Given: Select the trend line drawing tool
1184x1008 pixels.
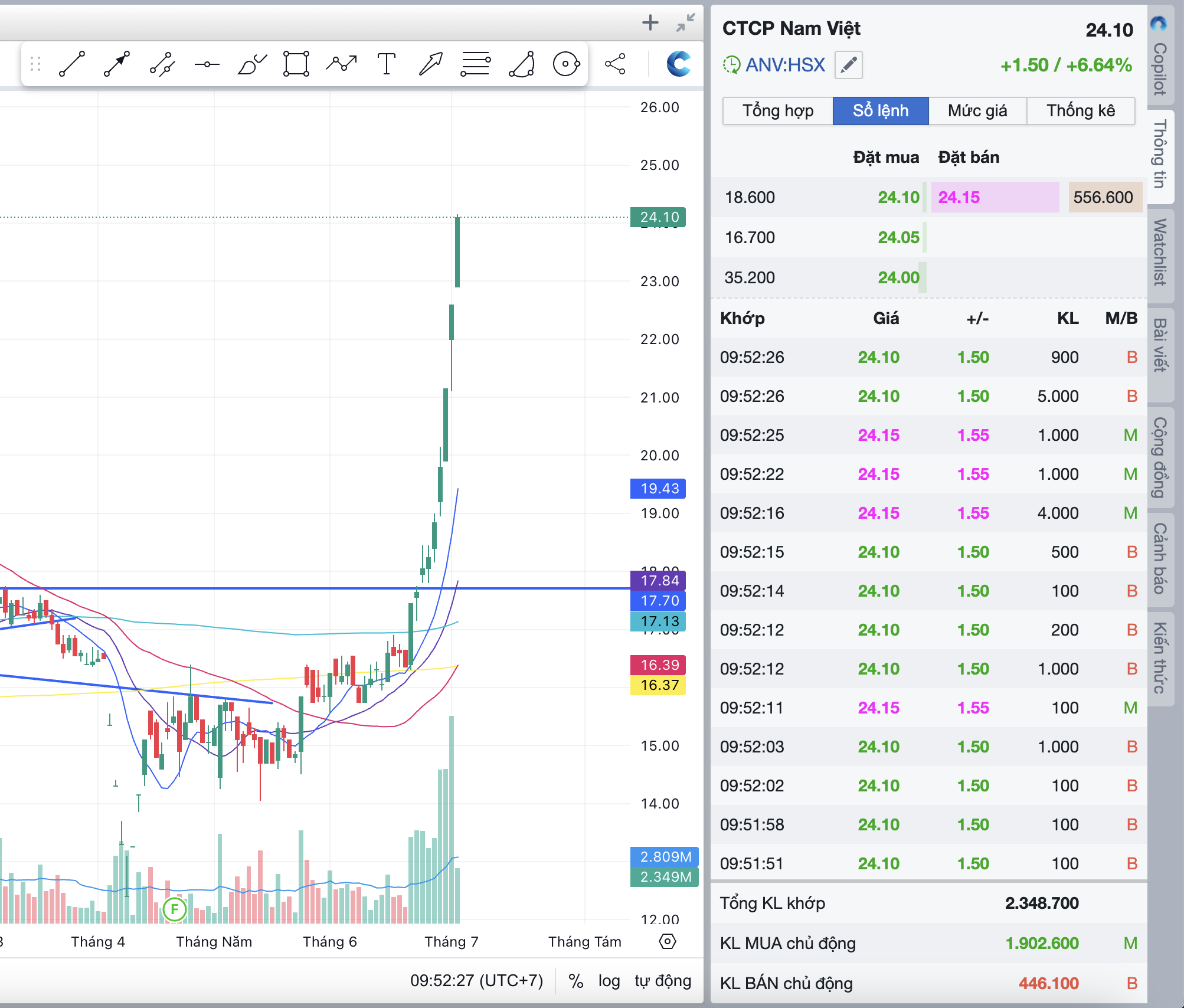Looking at the screenshot, I should coord(72,64).
